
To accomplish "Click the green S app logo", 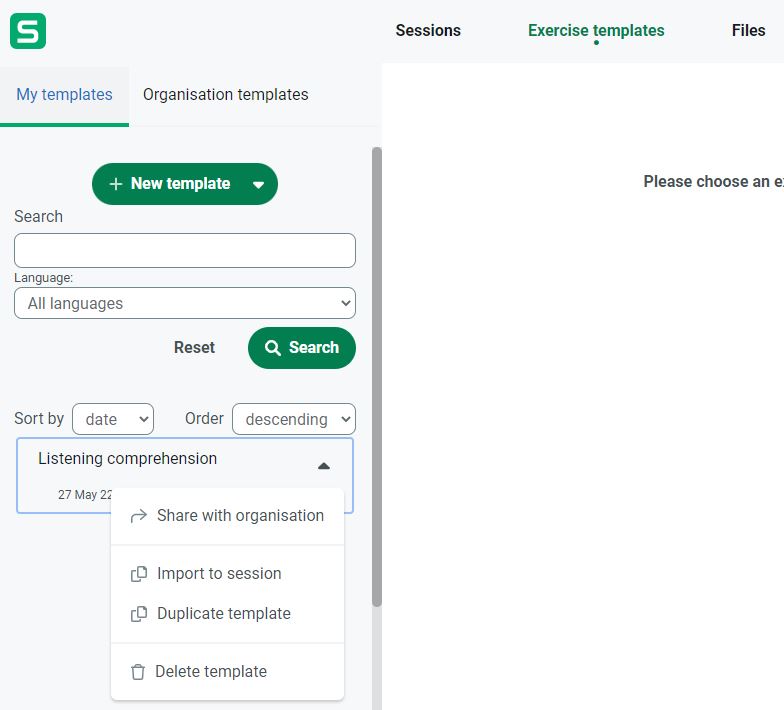I will (28, 31).
